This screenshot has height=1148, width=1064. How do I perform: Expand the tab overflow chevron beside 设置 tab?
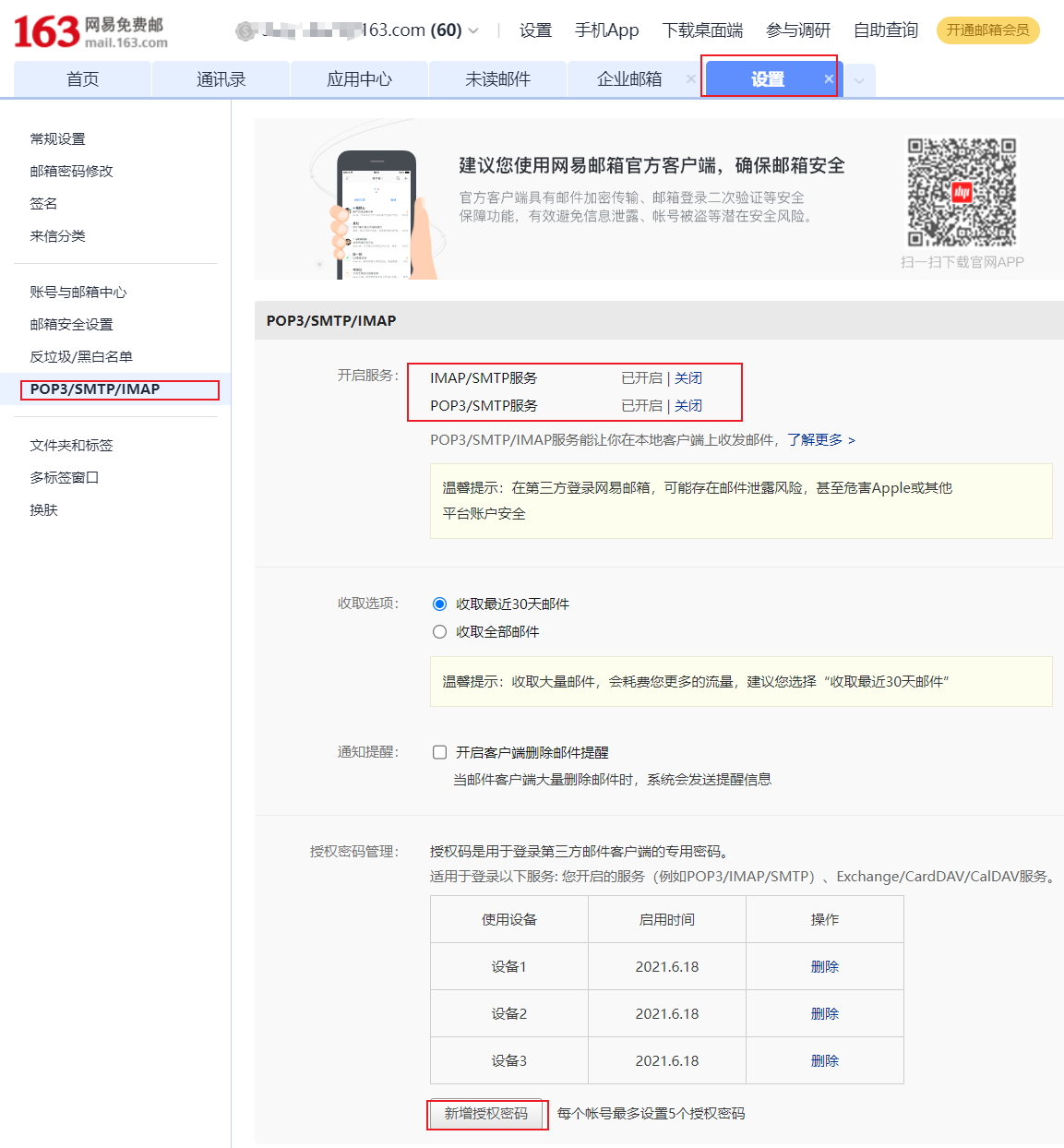coord(858,81)
